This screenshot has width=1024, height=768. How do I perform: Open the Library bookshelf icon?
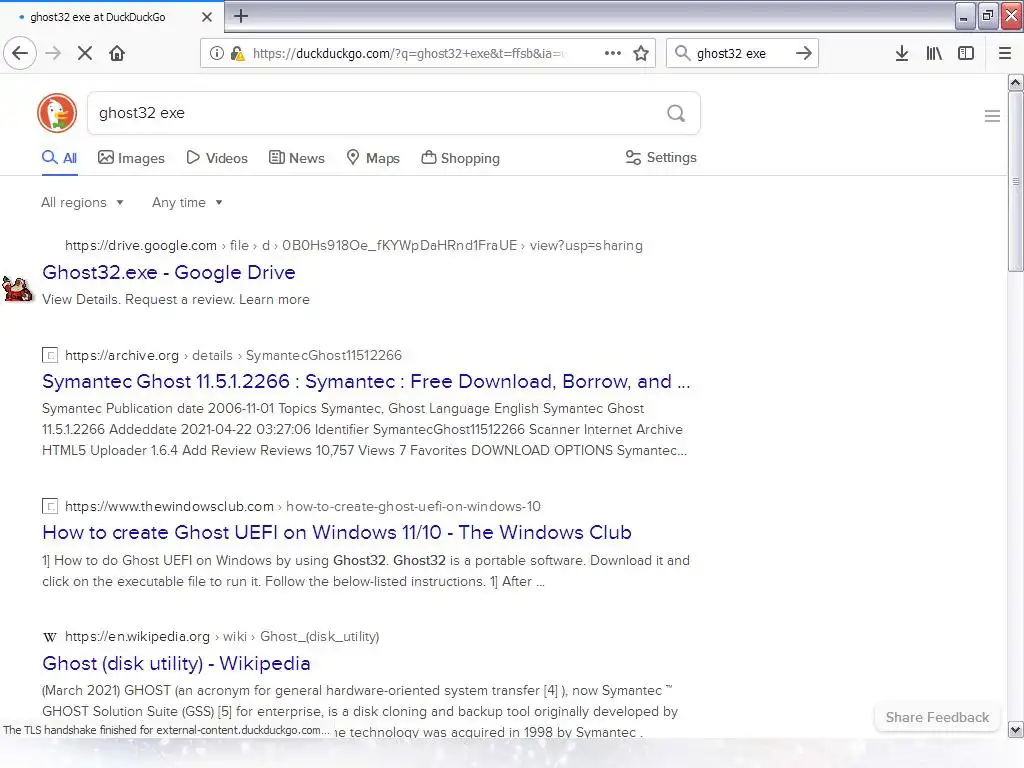pos(934,53)
